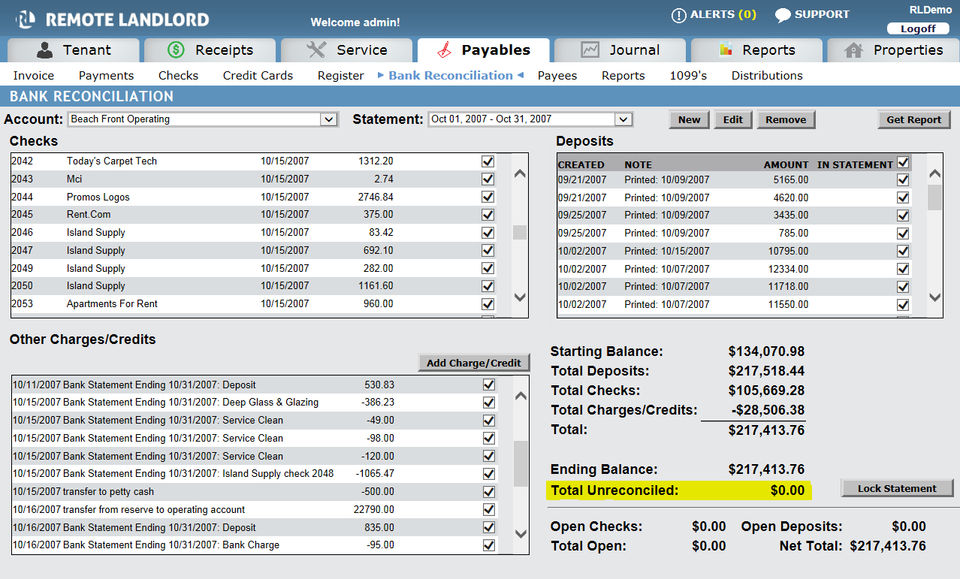
Task: Click the Tenant person icon
Action: click(x=44, y=50)
